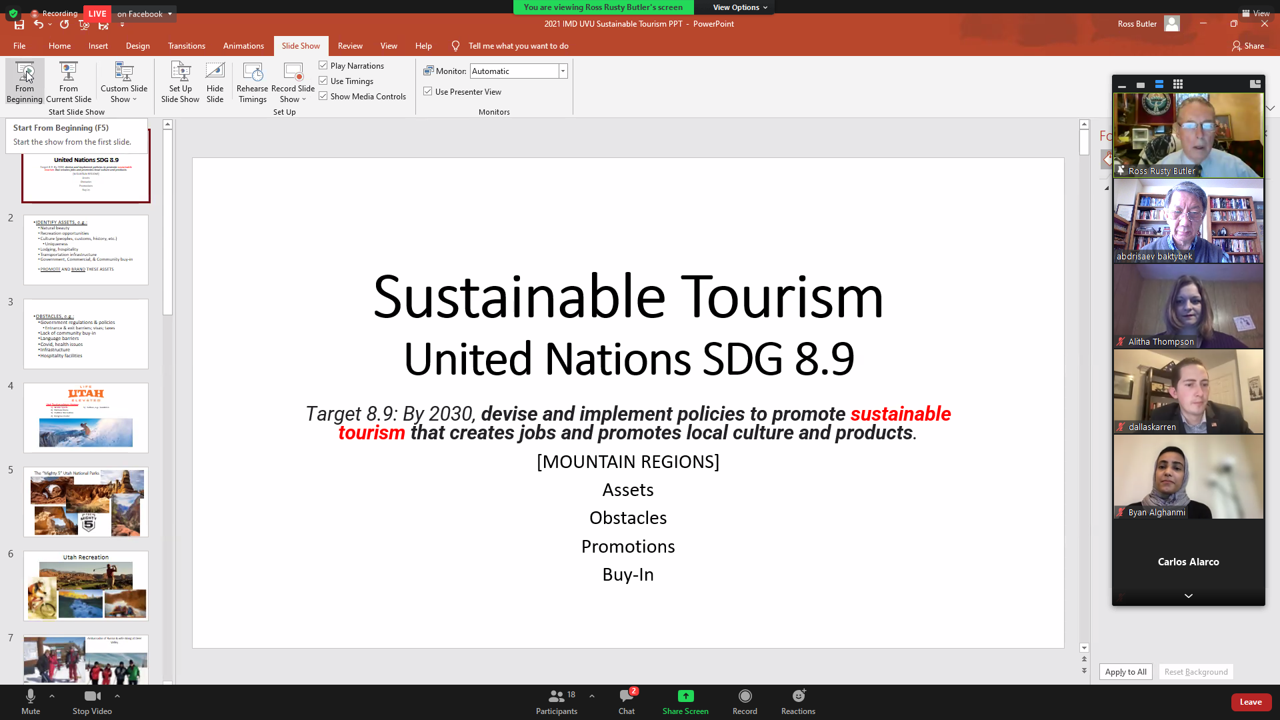Viewport: 1280px width, 720px height.
Task: Start slideshow From Current Slide
Action: point(68,82)
